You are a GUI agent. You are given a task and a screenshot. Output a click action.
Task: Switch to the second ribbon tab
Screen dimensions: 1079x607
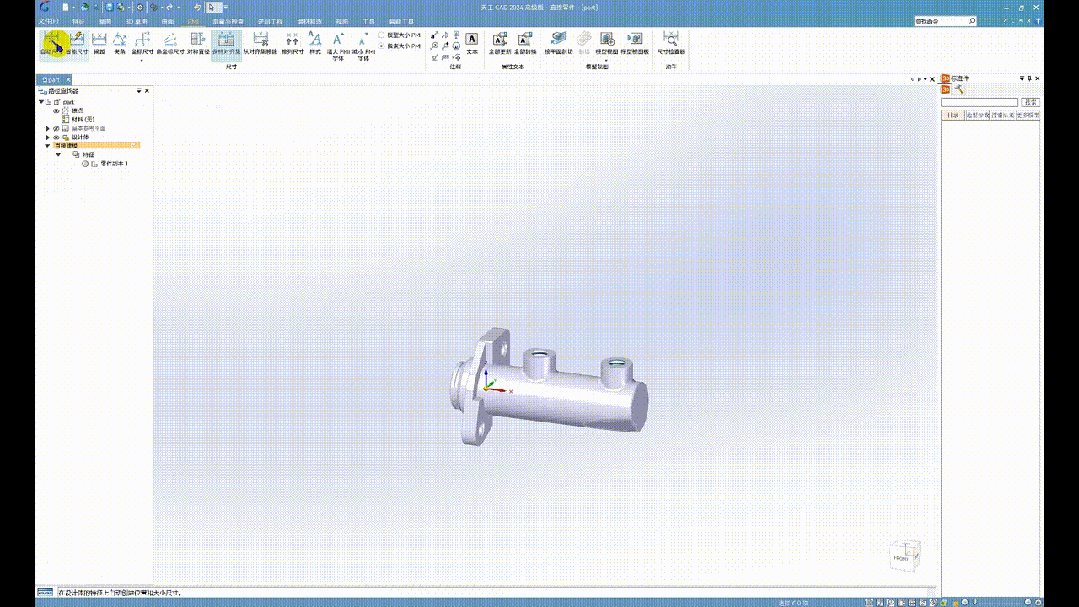[79, 21]
